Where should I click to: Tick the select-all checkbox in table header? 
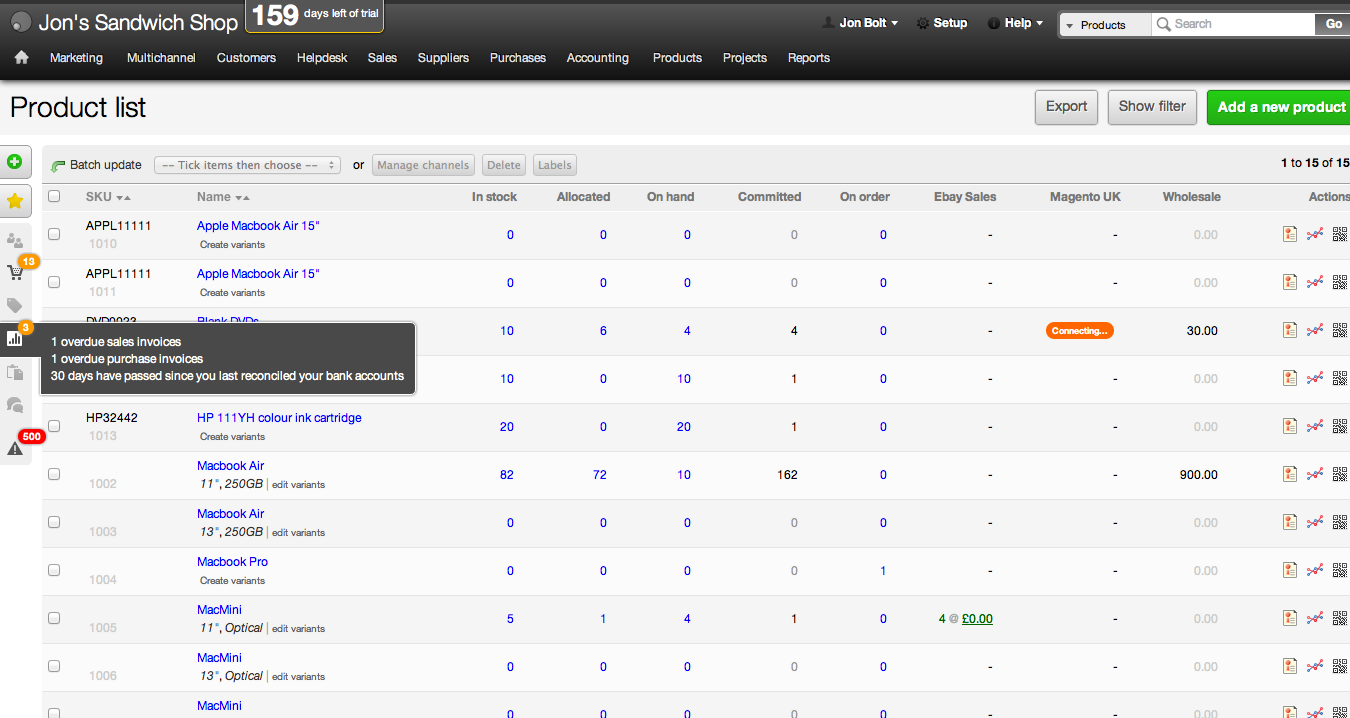click(54, 197)
